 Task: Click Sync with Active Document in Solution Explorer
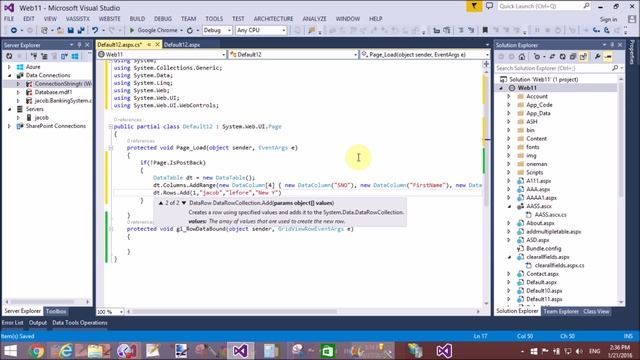click(x=552, y=57)
